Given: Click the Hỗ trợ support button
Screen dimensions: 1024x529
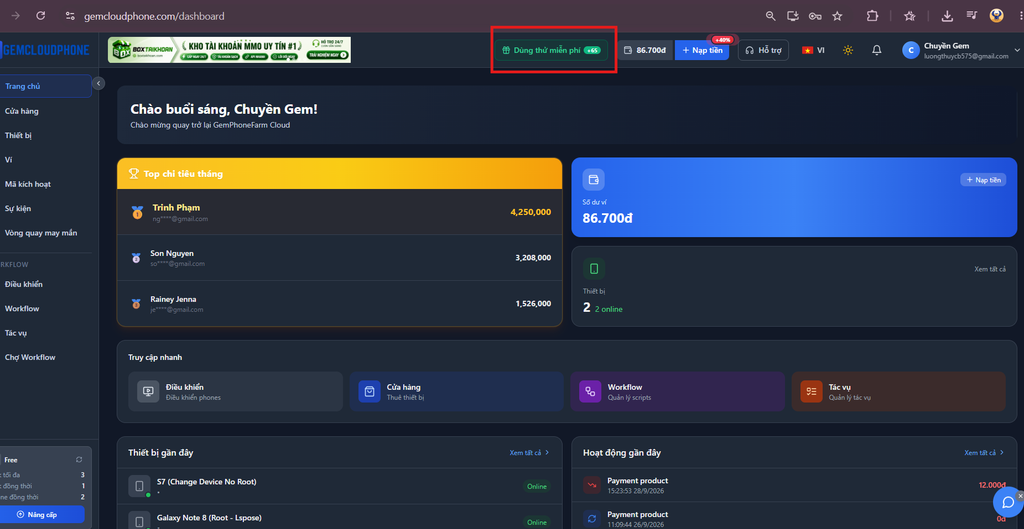Looking at the screenshot, I should click(x=763, y=50).
